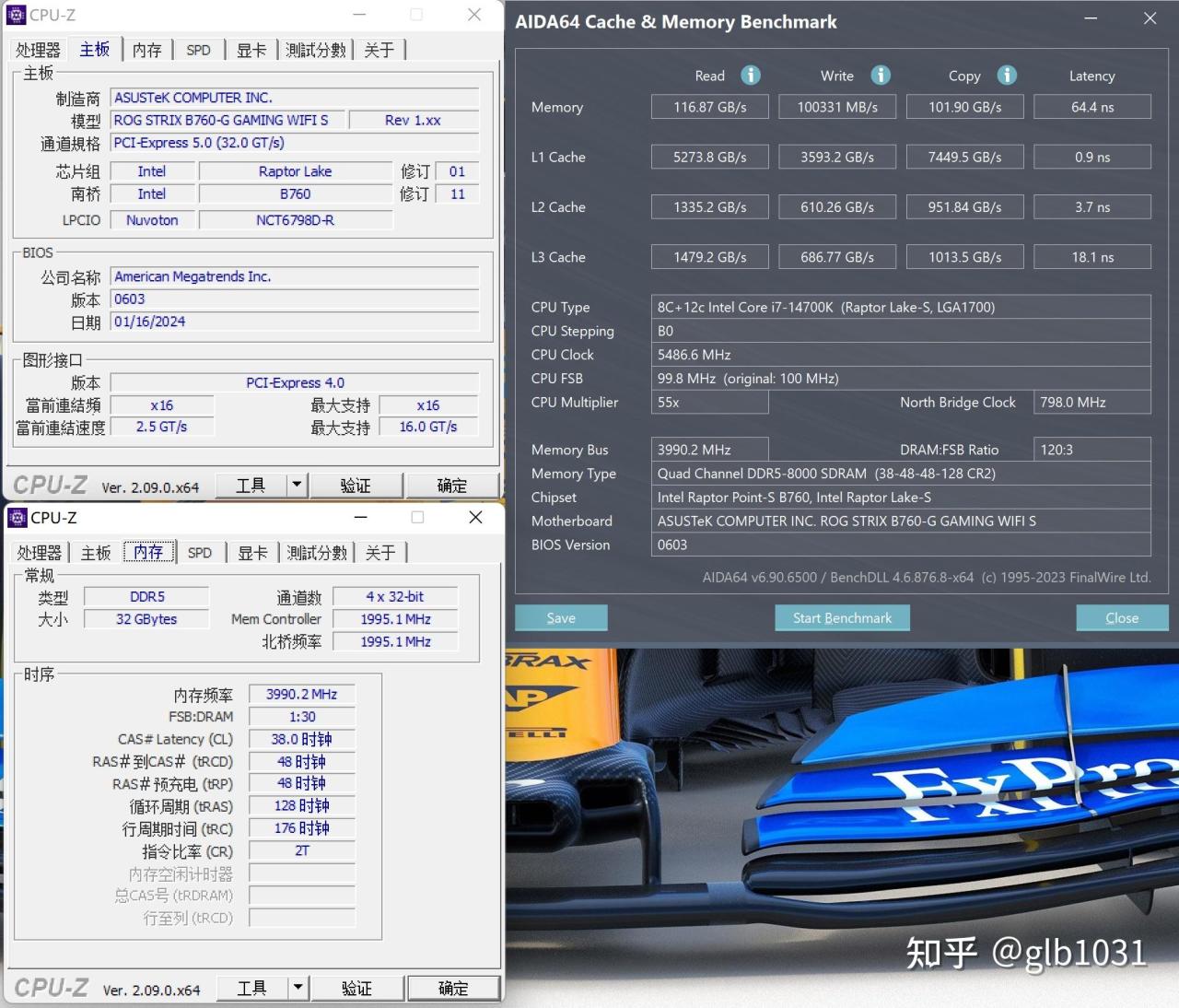
Task: Click Memory Bus value 3990.2 MHz
Action: click(x=709, y=450)
